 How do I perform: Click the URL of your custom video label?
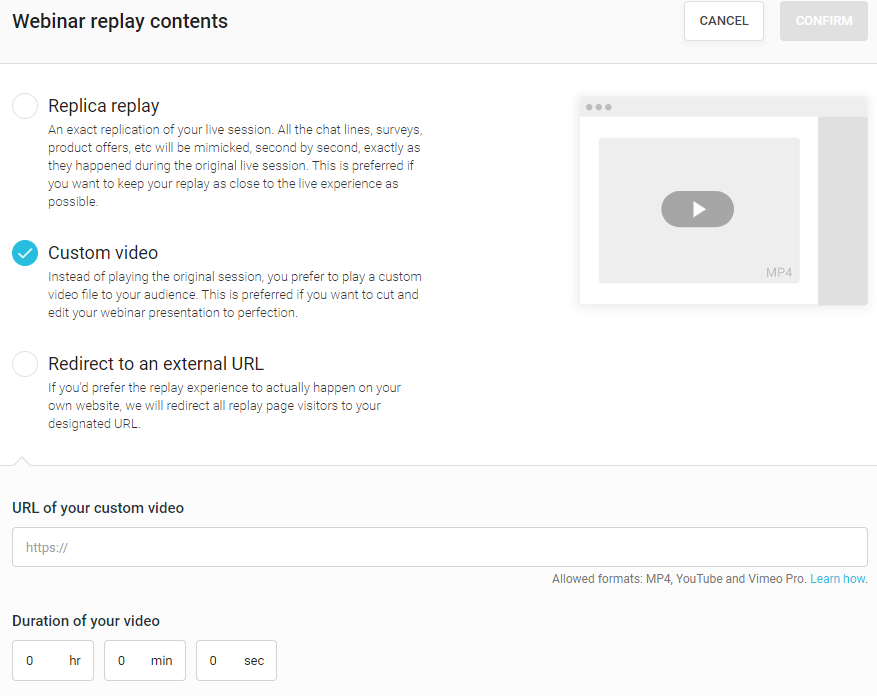[98, 507]
